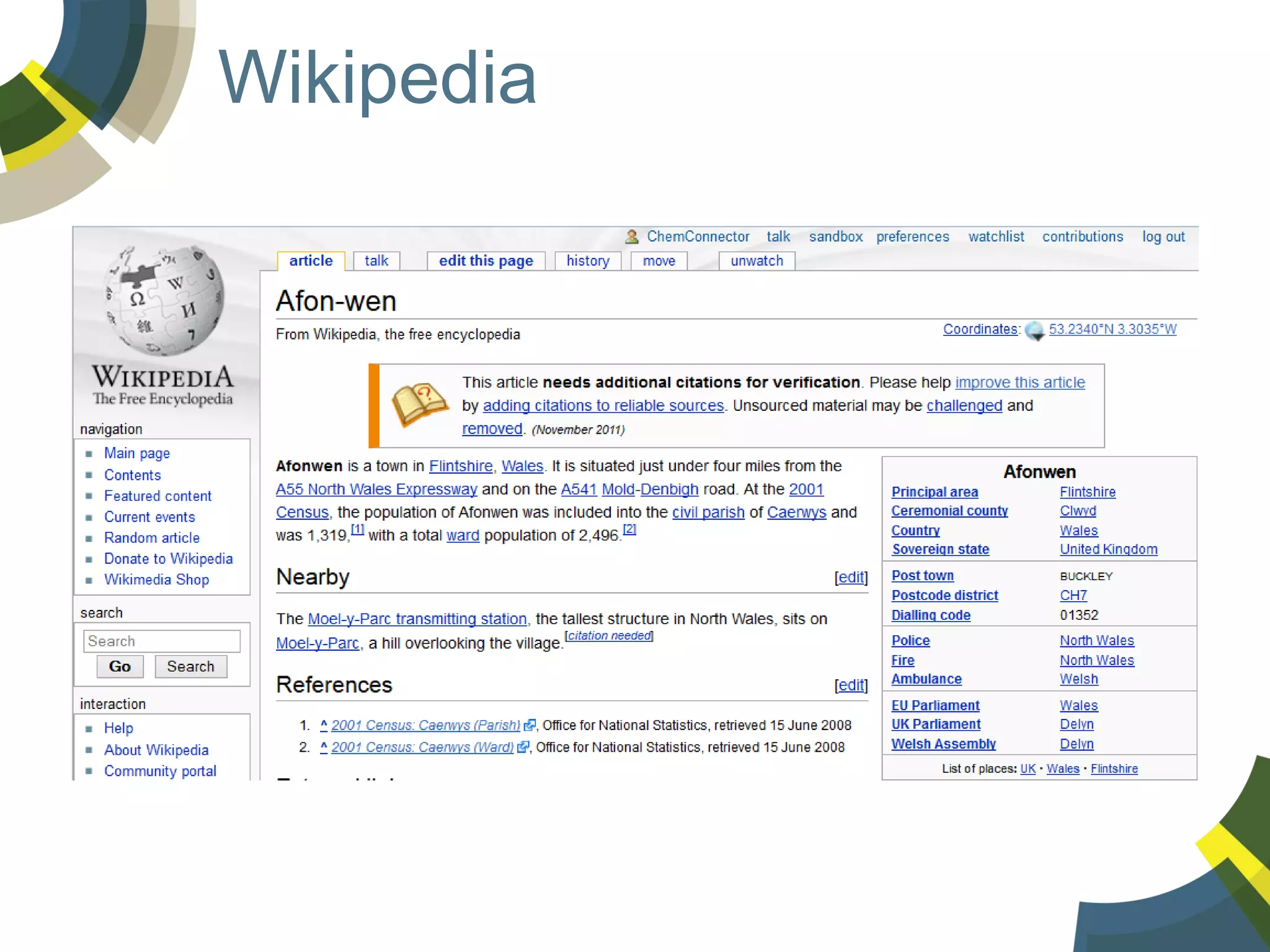Open Help in interaction section
The height and width of the screenshot is (952, 1270).
coord(118,728)
